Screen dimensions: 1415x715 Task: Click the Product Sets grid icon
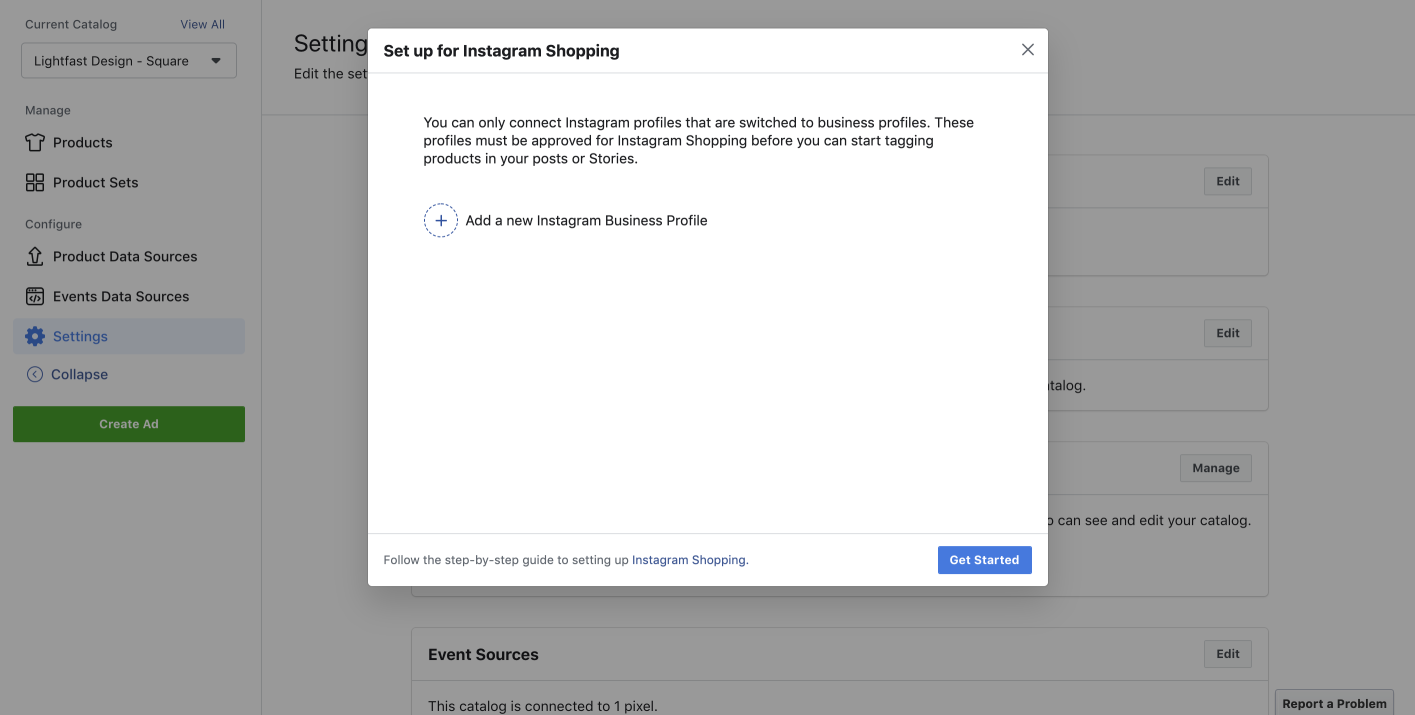(x=35, y=182)
